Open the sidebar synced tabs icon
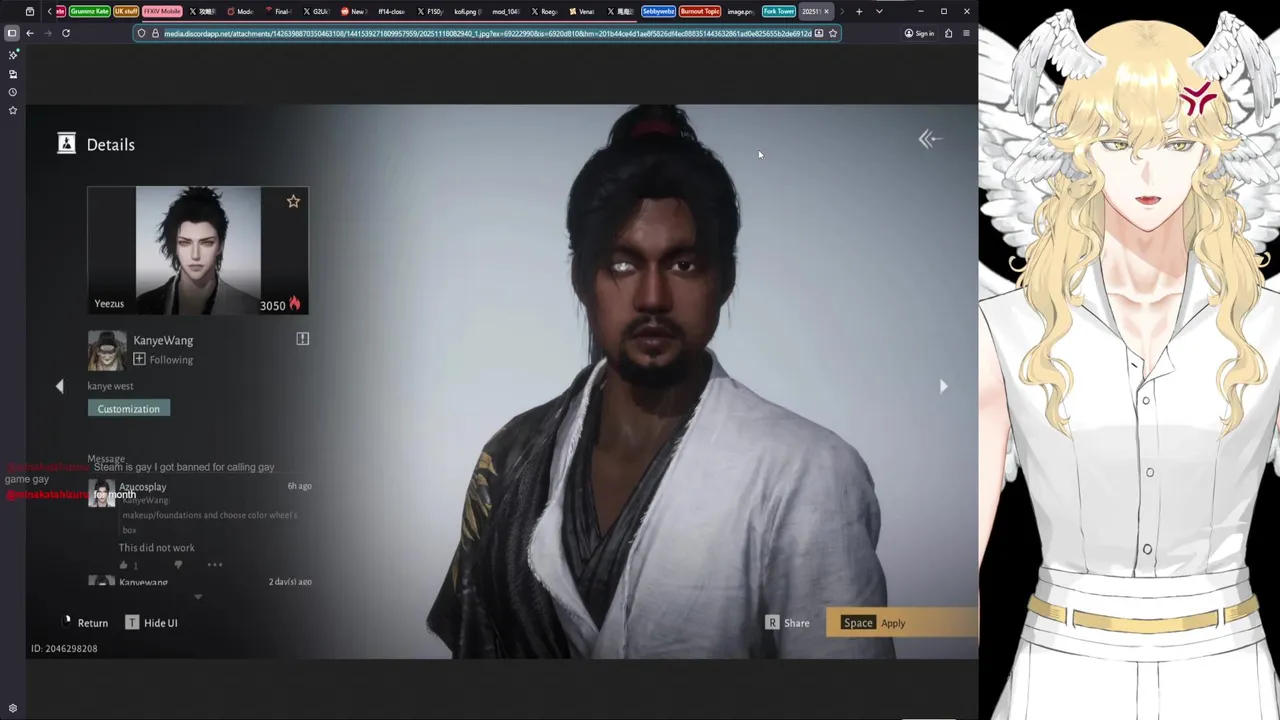The width and height of the screenshot is (1280, 720). point(13,74)
